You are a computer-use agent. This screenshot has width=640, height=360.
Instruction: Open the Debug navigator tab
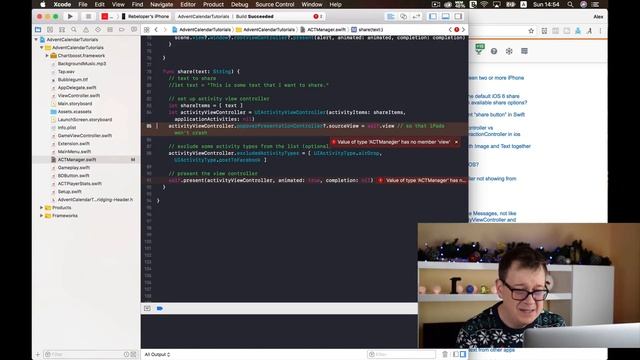coord(110,29)
